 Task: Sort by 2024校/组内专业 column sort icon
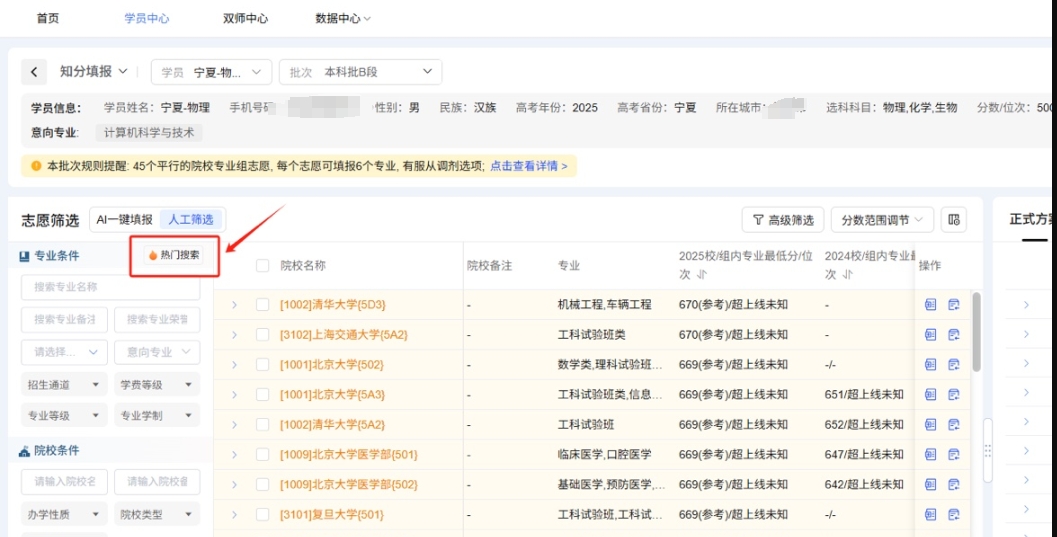click(x=848, y=276)
